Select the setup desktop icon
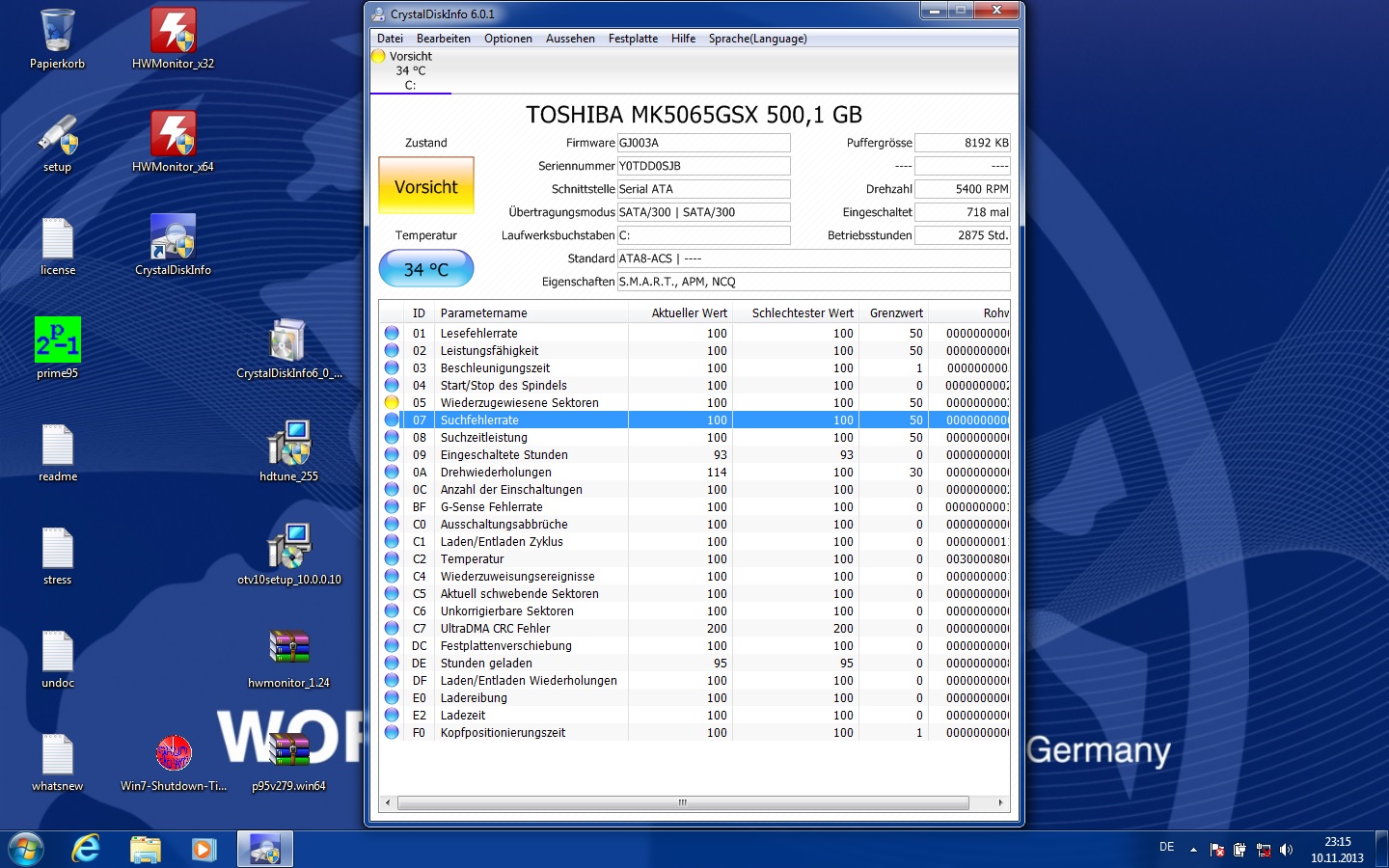The width and height of the screenshot is (1389, 868). (x=57, y=142)
